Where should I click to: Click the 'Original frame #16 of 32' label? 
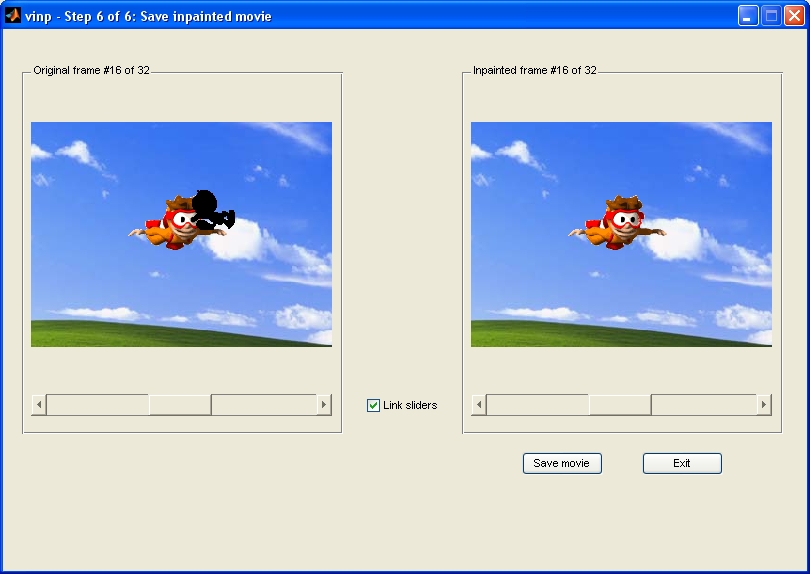pyautogui.click(x=91, y=70)
